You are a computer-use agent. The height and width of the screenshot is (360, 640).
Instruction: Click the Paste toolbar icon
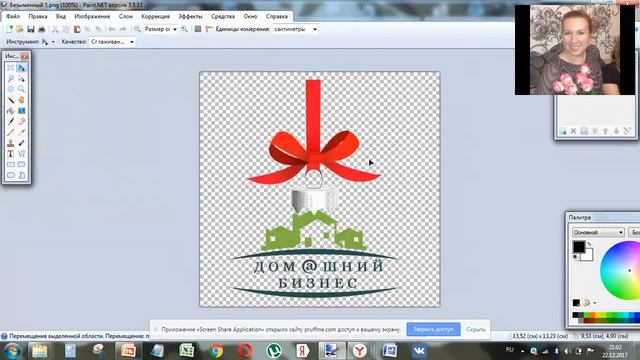77,29
